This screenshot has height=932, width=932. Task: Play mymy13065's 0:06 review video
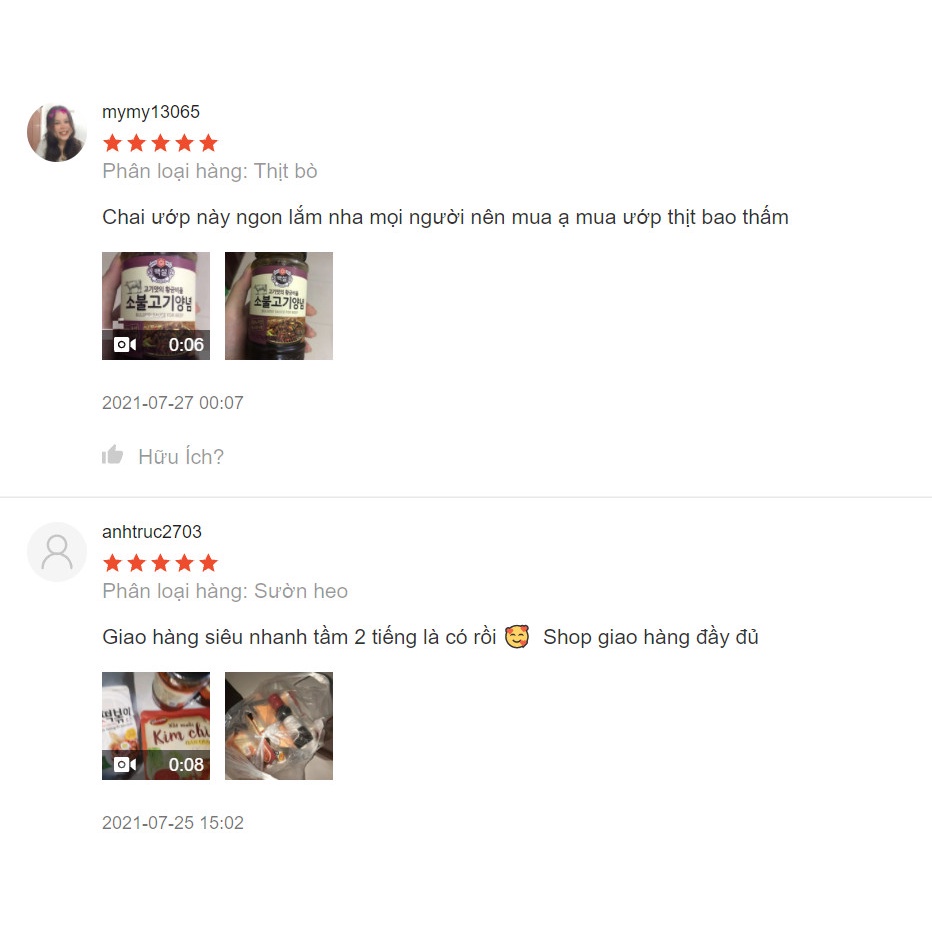tap(156, 306)
